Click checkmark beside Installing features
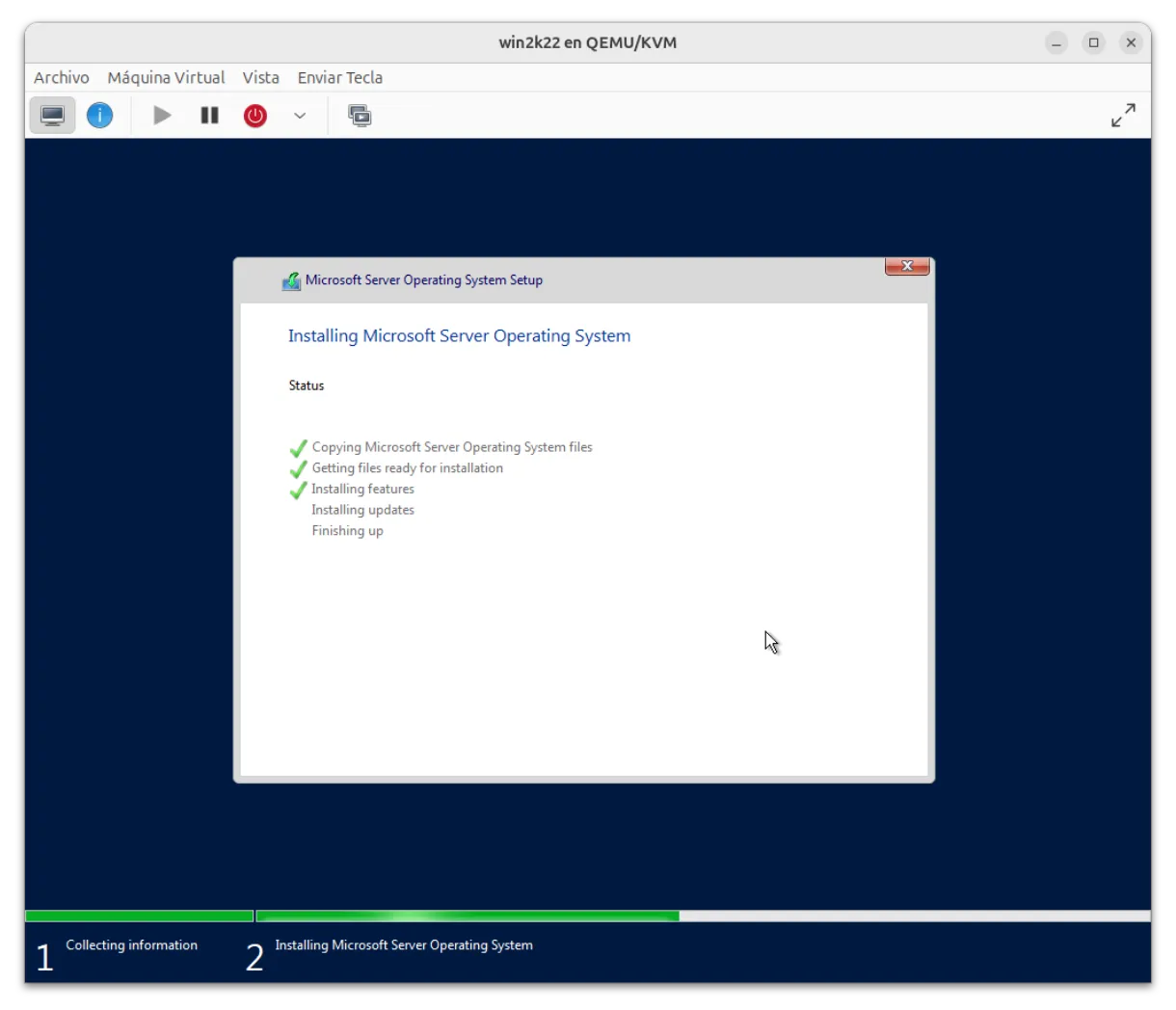Viewport: 1176px width, 1010px height. point(299,490)
